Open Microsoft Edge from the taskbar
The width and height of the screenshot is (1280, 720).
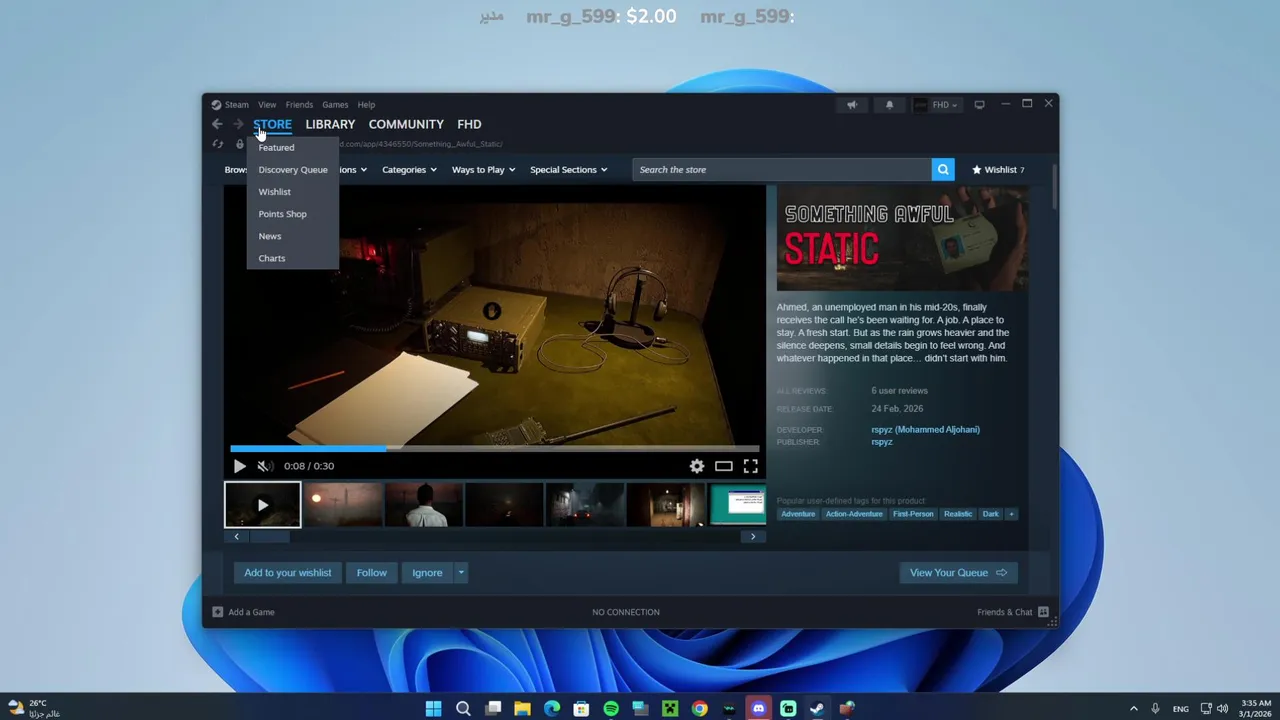552,708
